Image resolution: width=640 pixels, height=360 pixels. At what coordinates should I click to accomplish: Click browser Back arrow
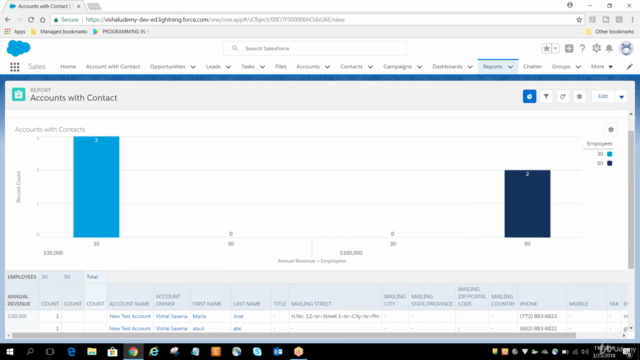point(8,20)
